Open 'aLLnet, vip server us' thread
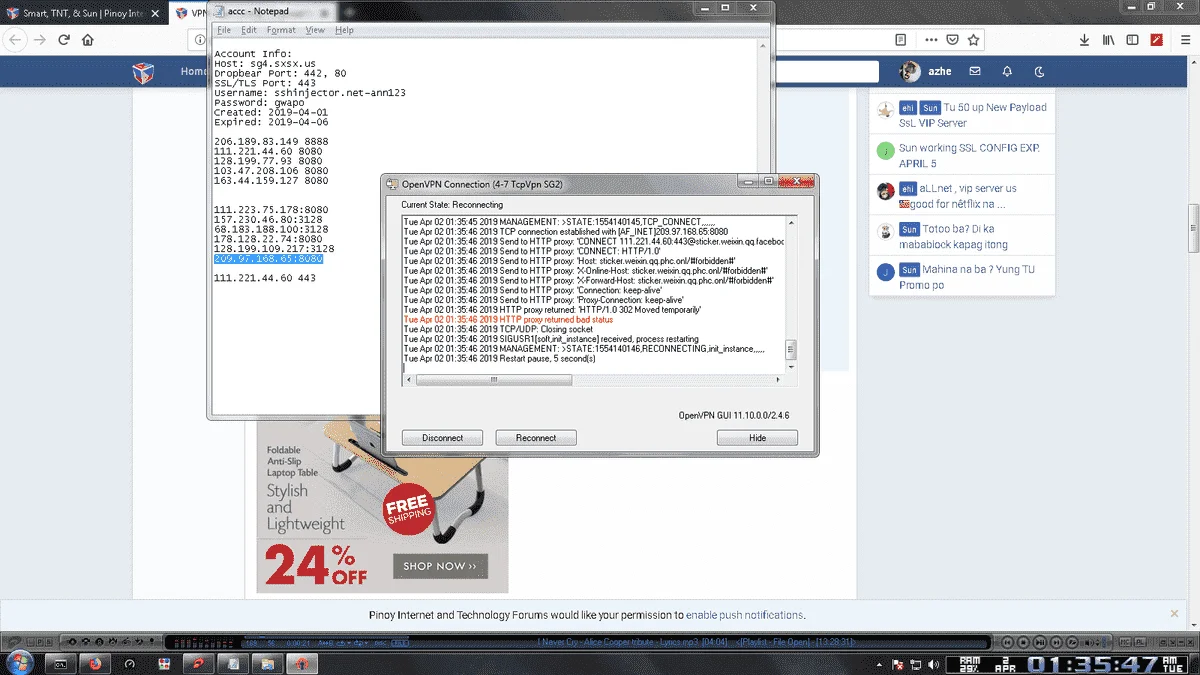 tap(957, 196)
